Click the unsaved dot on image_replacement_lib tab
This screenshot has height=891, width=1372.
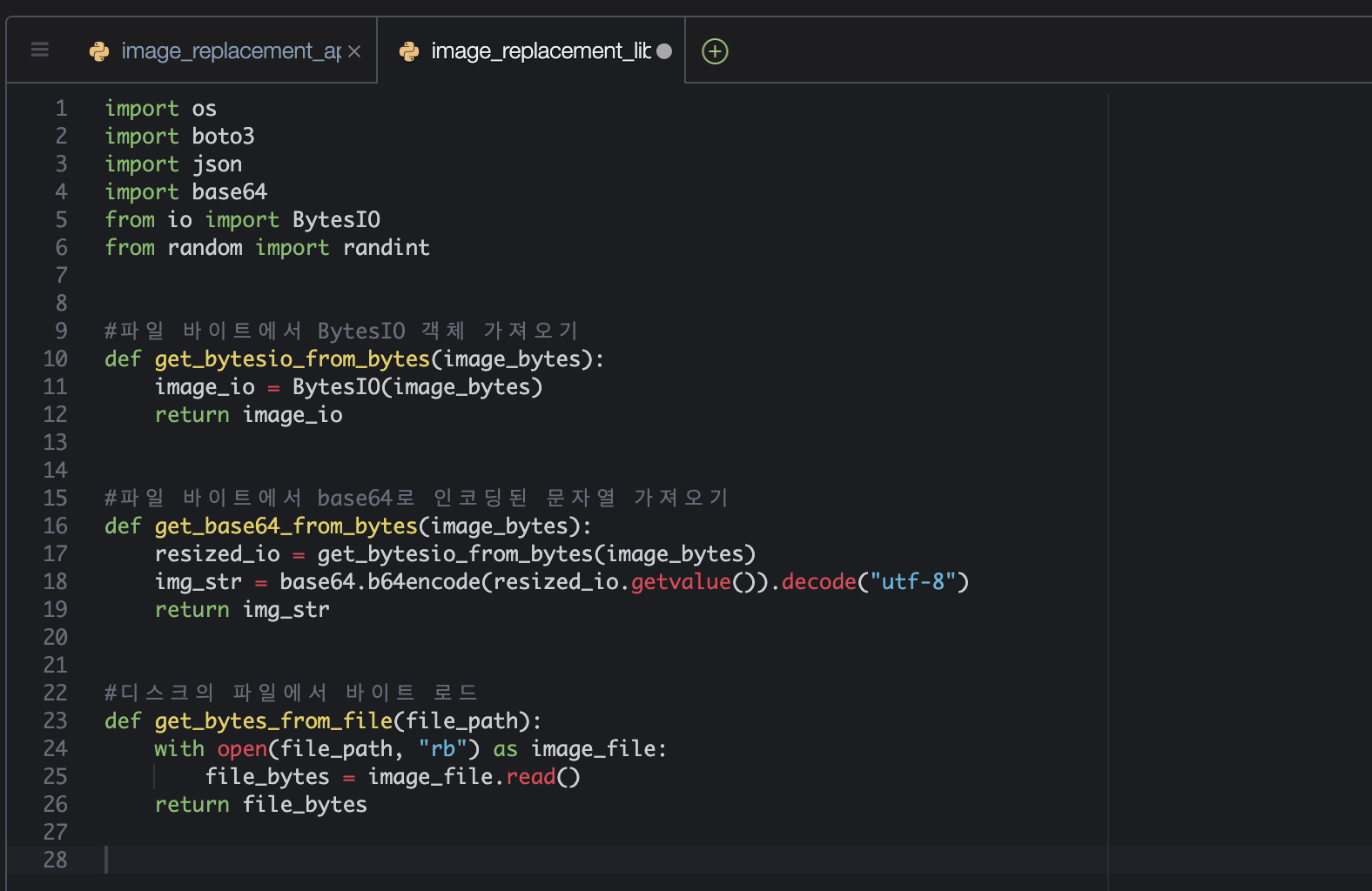pos(664,51)
